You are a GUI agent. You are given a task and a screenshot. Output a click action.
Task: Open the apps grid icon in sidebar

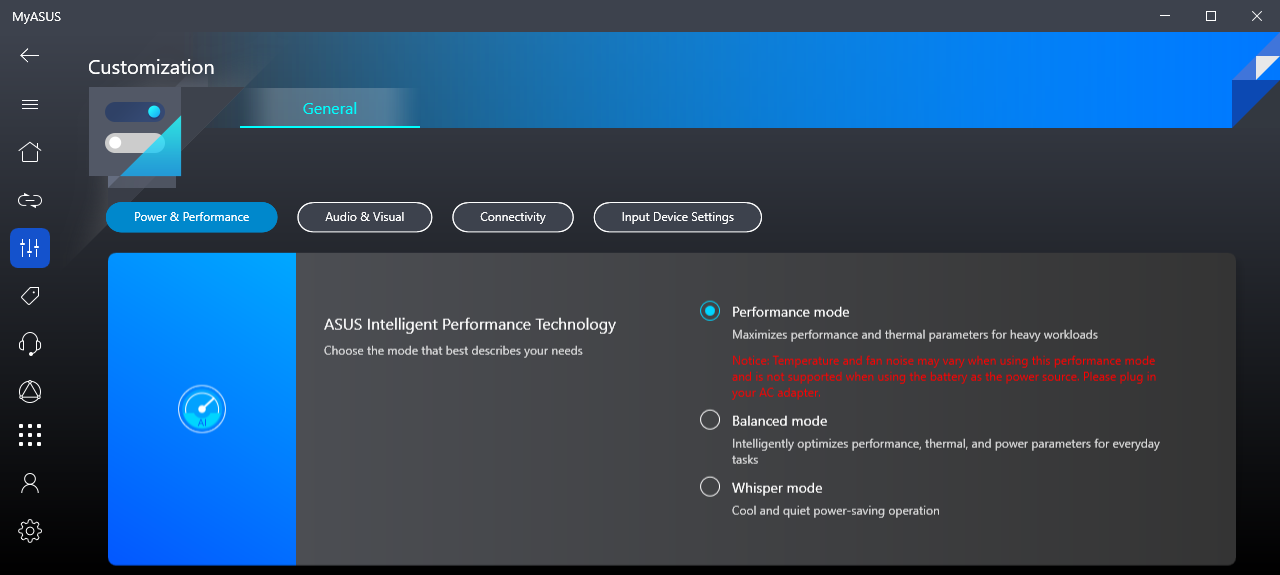click(30, 435)
